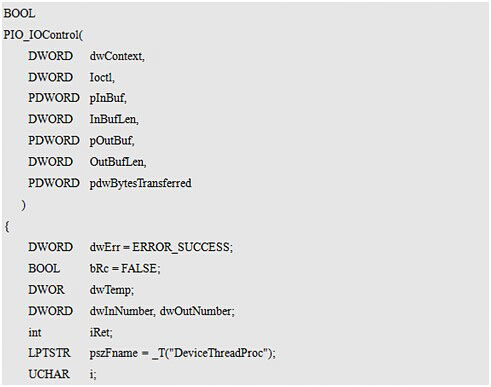Screen dimensions: 491x387
Task: Click the misspelled DWOR type keyword
Action: click(46, 290)
